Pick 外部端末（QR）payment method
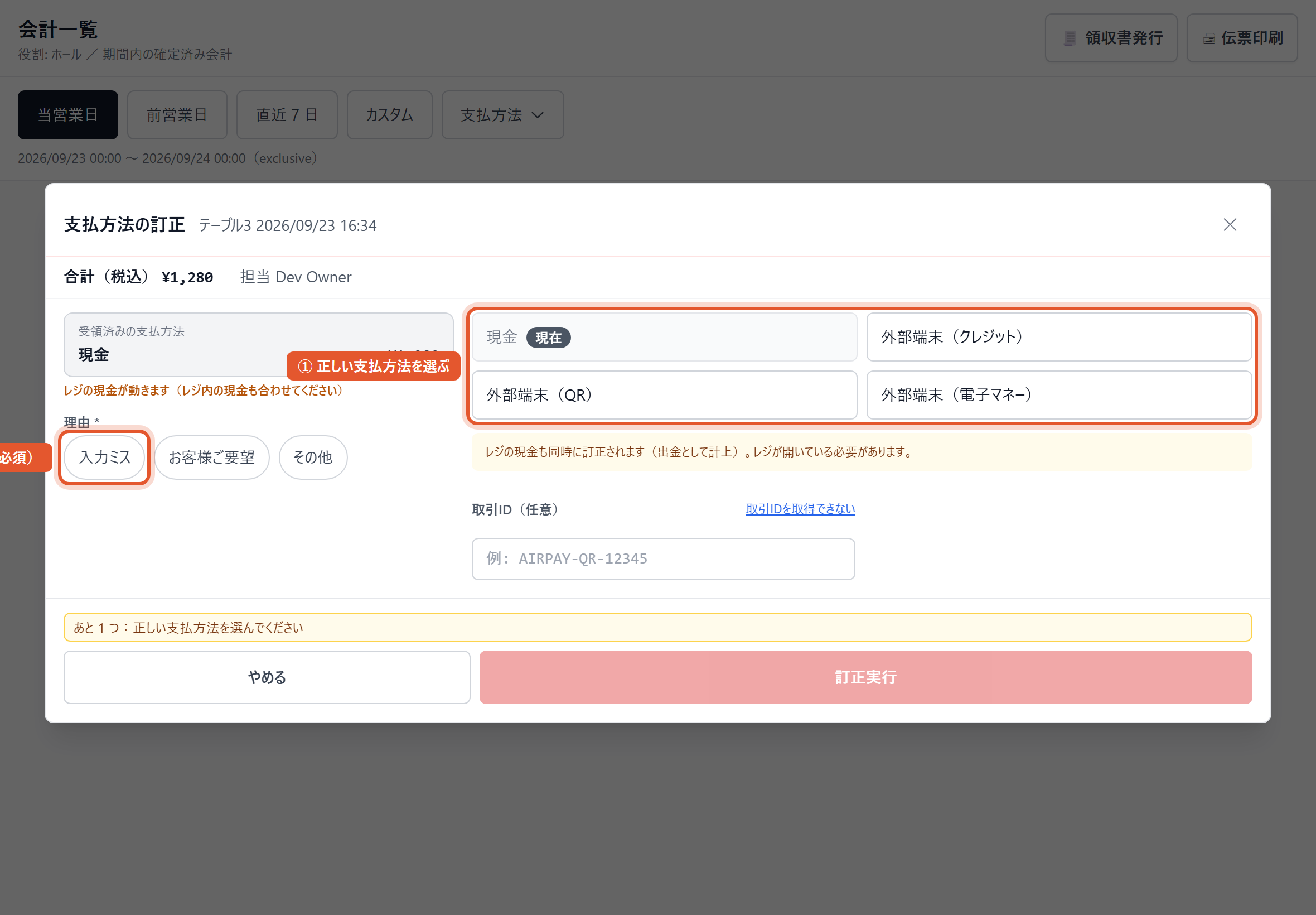This screenshot has width=1316, height=915. point(664,395)
